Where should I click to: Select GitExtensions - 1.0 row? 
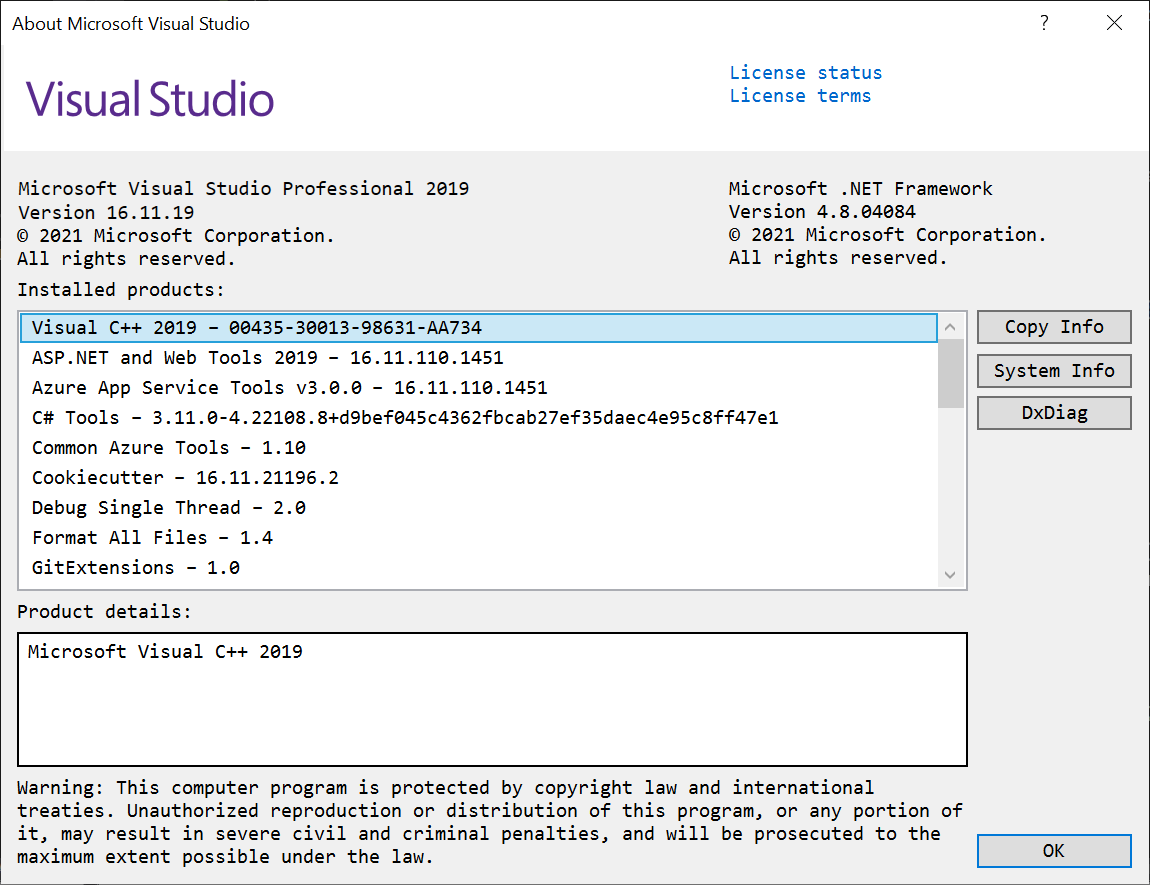[x=479, y=568]
